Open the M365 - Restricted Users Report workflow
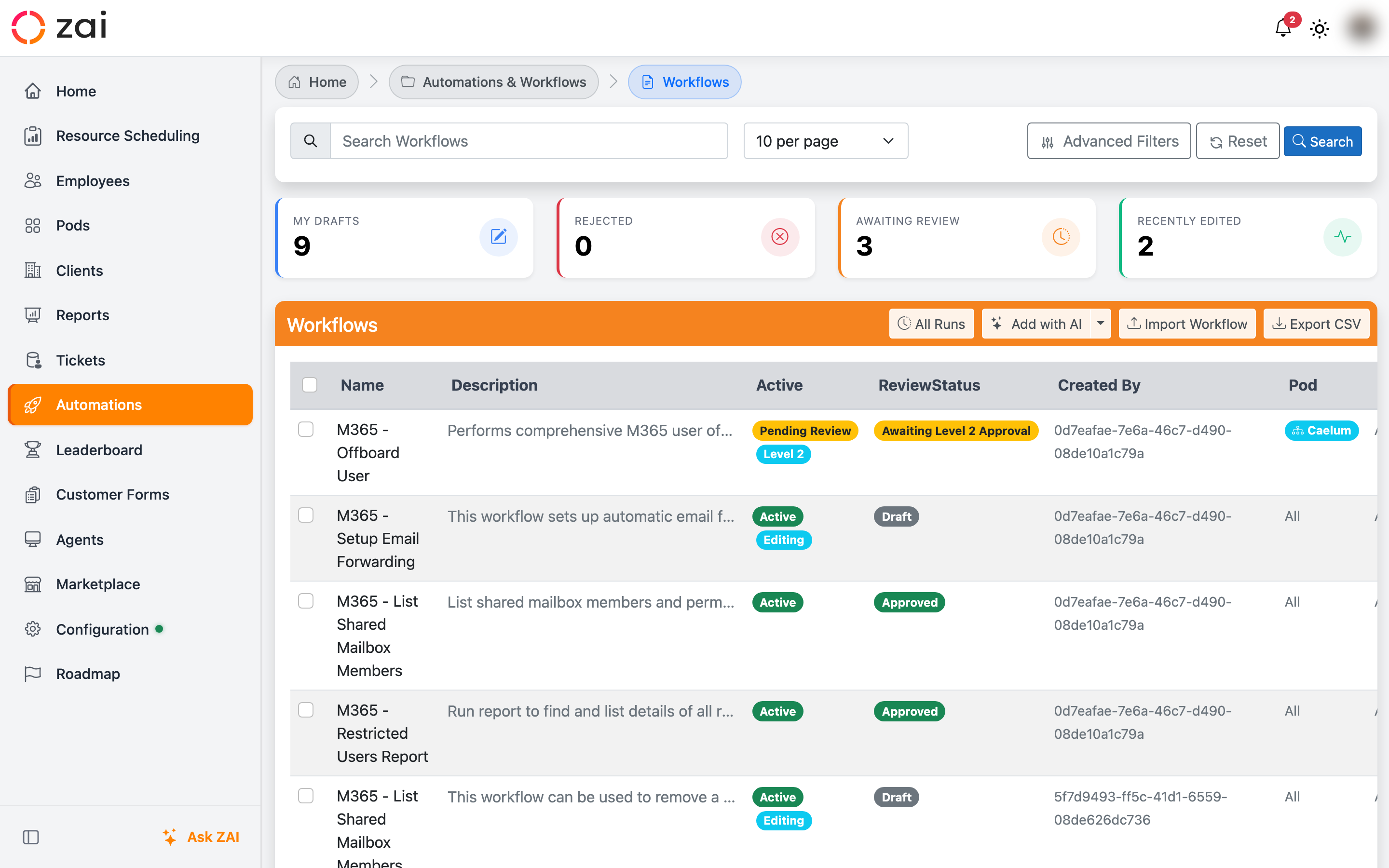 [382, 733]
